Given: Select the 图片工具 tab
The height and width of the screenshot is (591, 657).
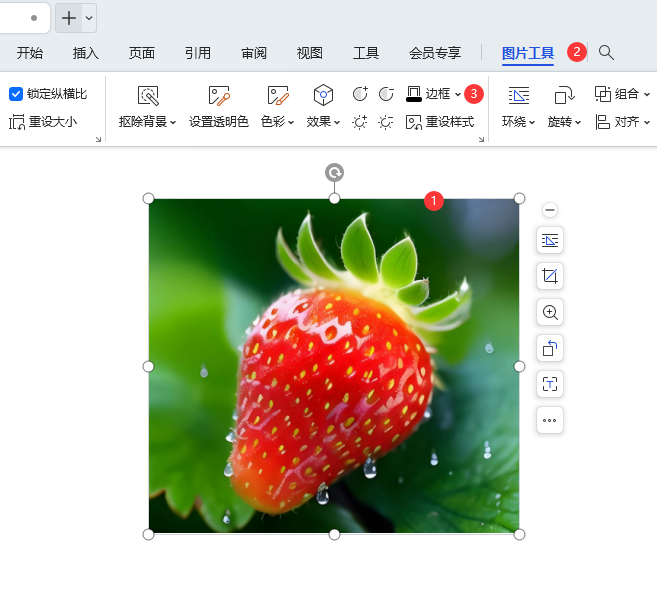Looking at the screenshot, I should tap(528, 53).
